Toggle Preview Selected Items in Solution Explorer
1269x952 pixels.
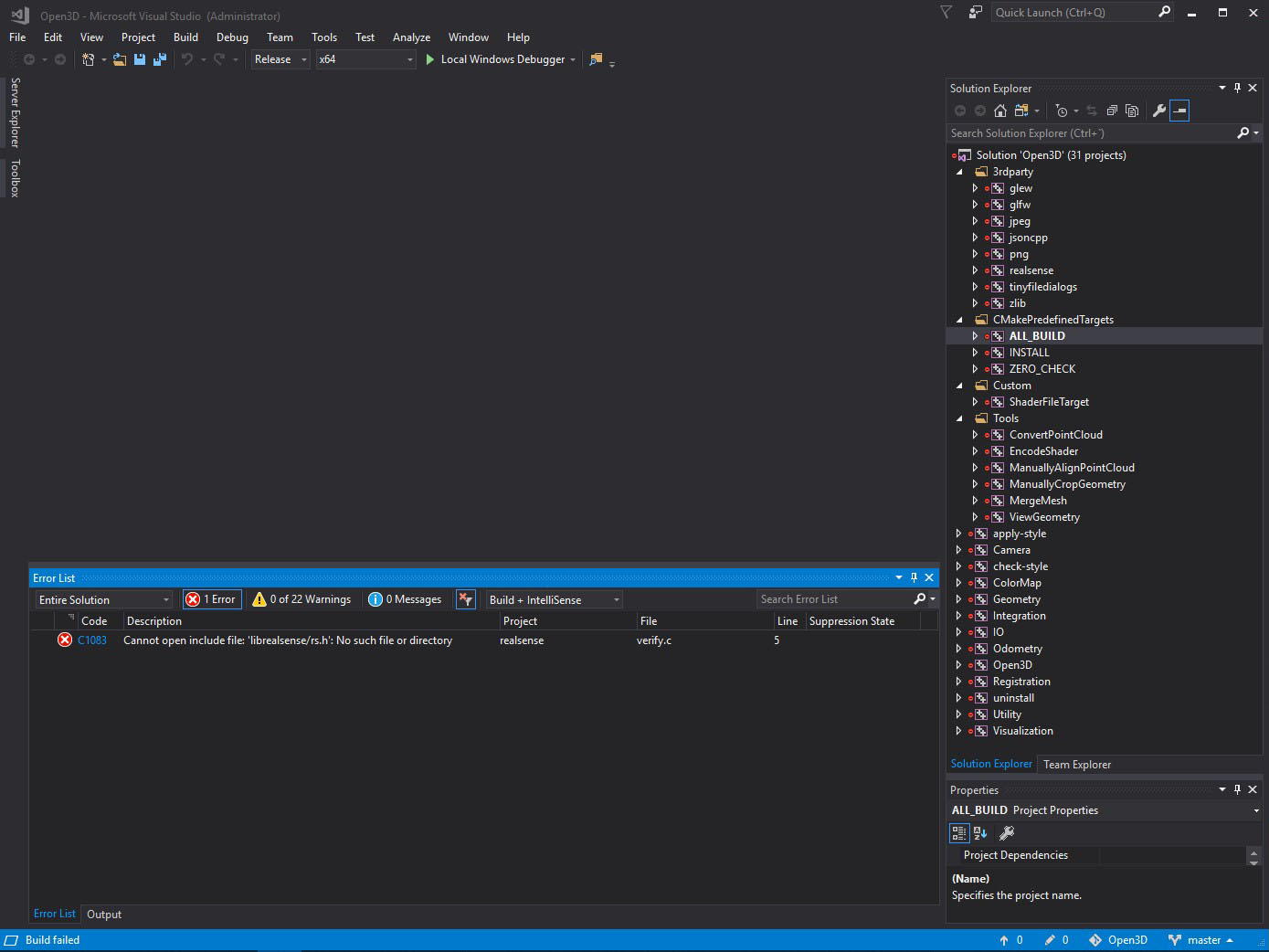[x=1179, y=111]
